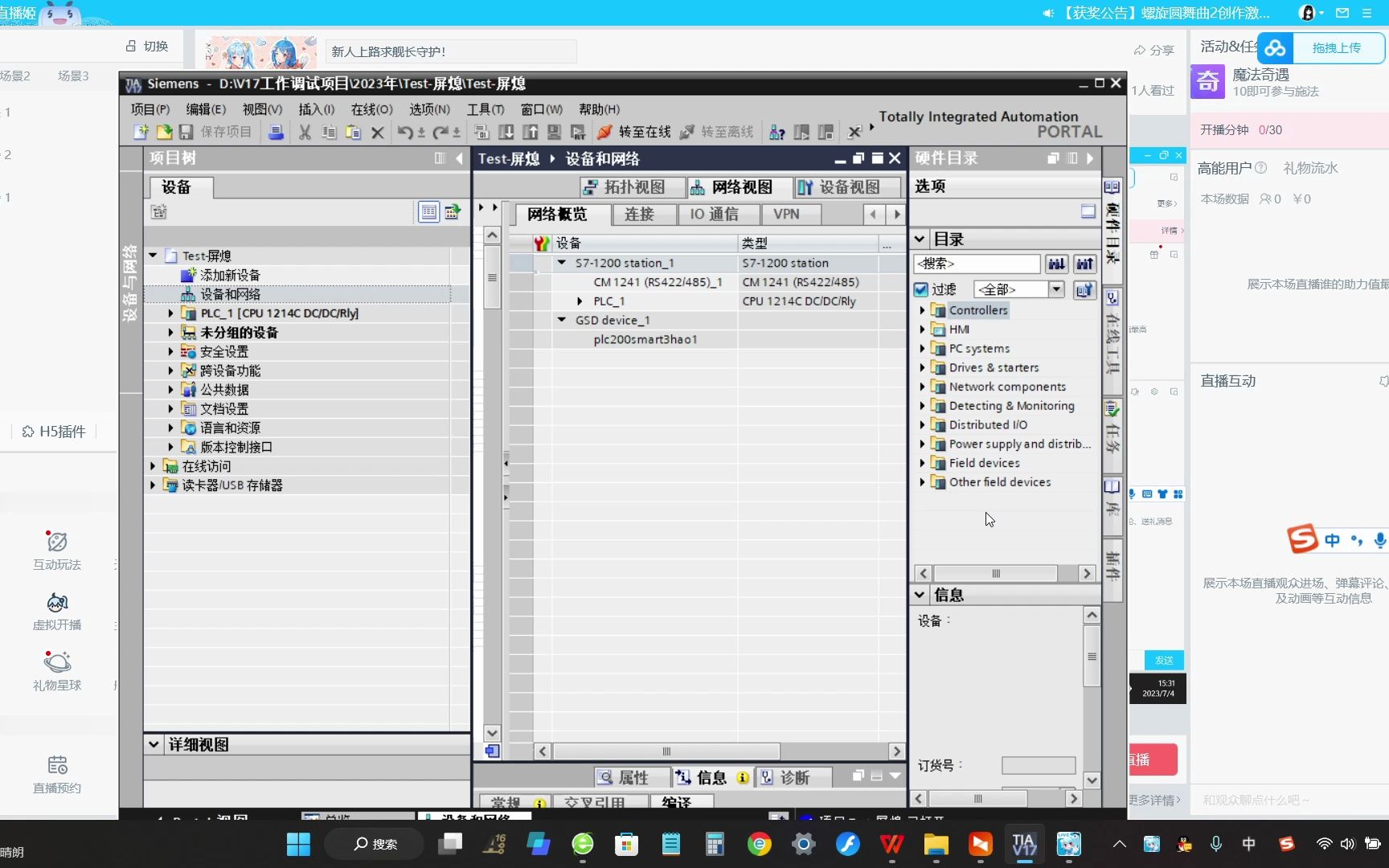Screen dimensions: 1389x868
Task: Launch Chrome from the taskbar
Action: click(x=759, y=844)
